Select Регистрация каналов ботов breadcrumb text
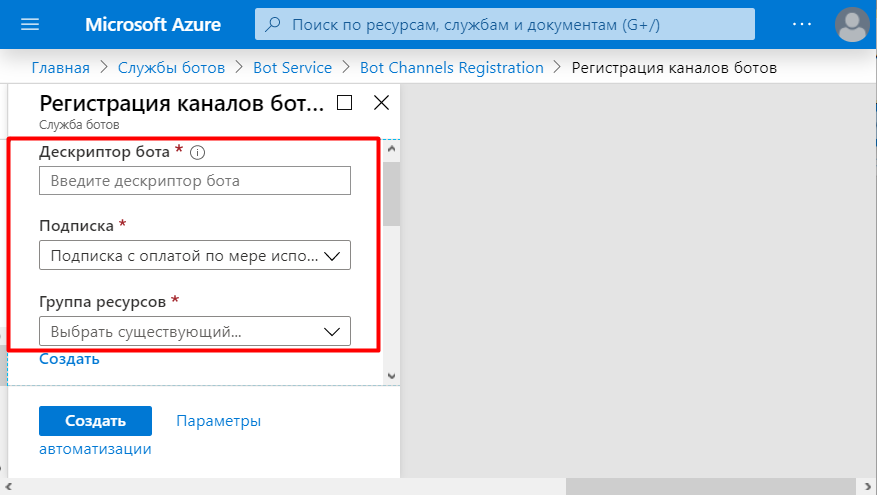This screenshot has width=877, height=495. pos(674,68)
